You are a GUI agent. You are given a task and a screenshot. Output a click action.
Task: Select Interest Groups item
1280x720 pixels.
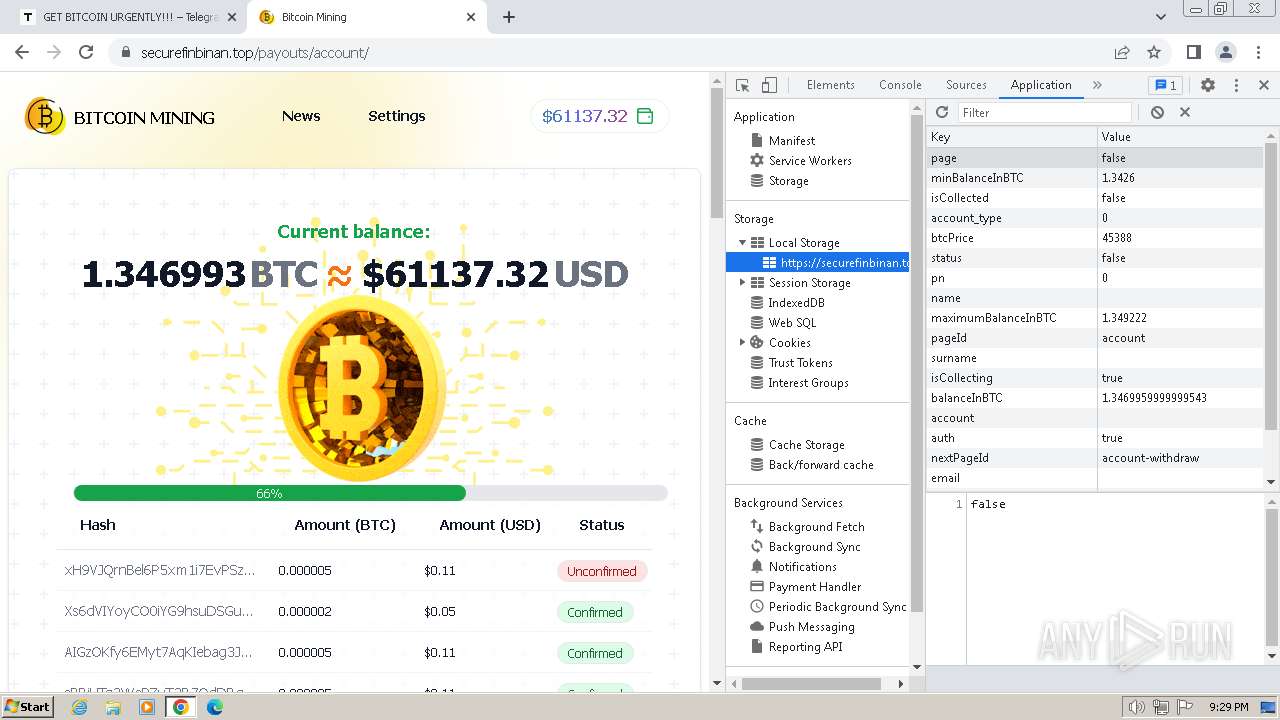808,383
